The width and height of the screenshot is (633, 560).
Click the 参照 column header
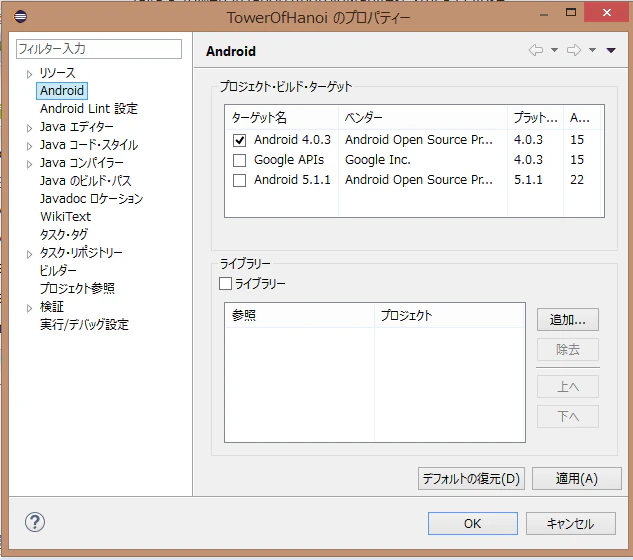point(299,315)
